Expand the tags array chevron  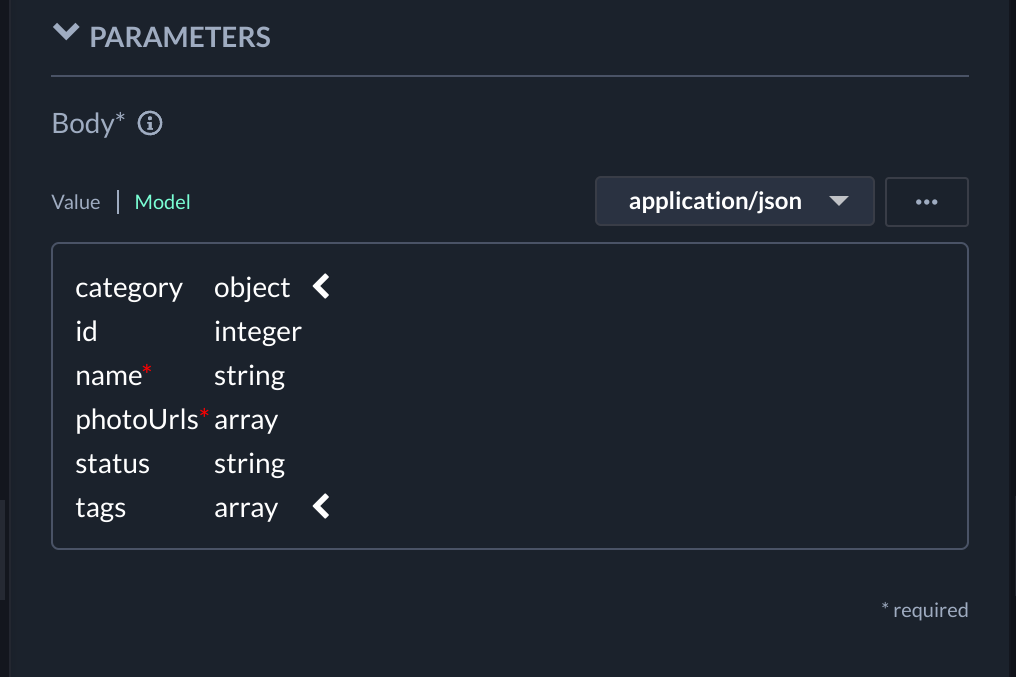(x=321, y=508)
